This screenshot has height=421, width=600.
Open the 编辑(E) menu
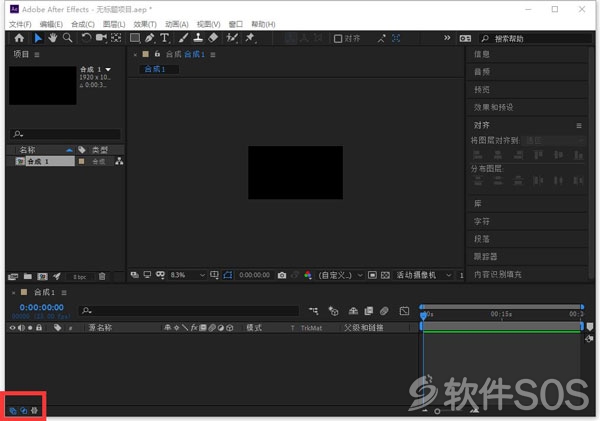[x=51, y=24]
